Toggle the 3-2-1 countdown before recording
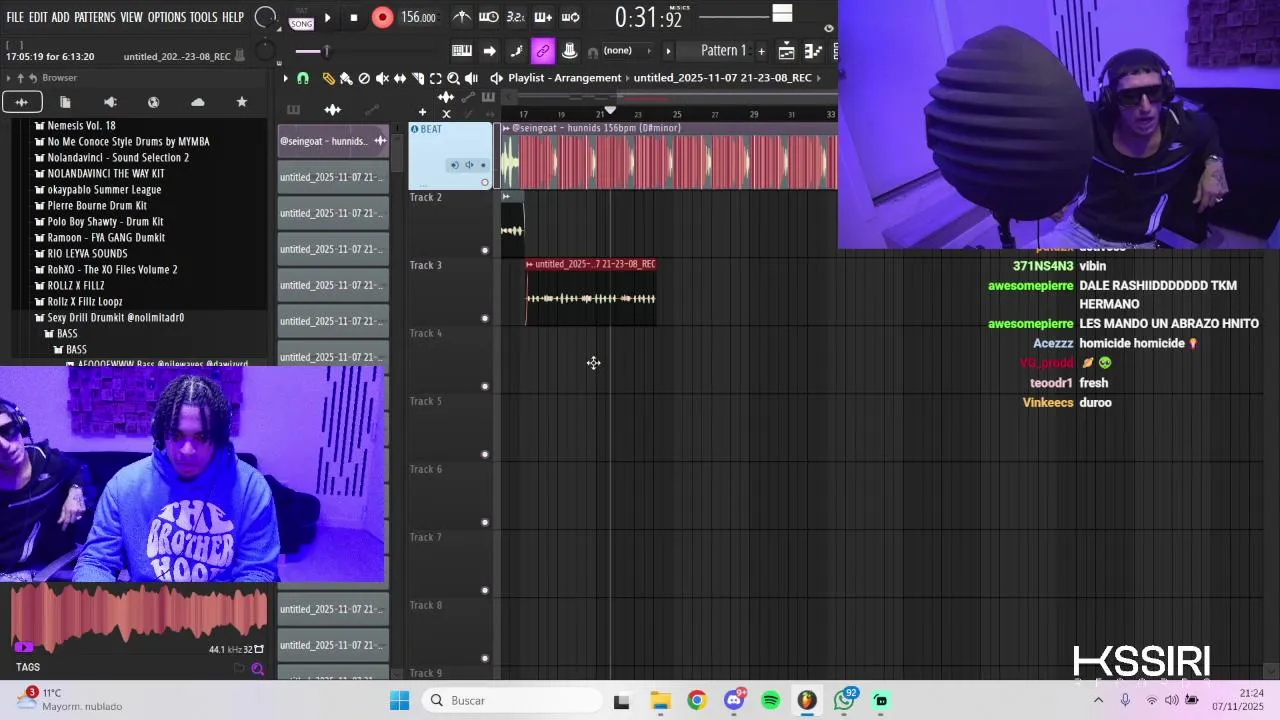The image size is (1280, 720). point(516,17)
